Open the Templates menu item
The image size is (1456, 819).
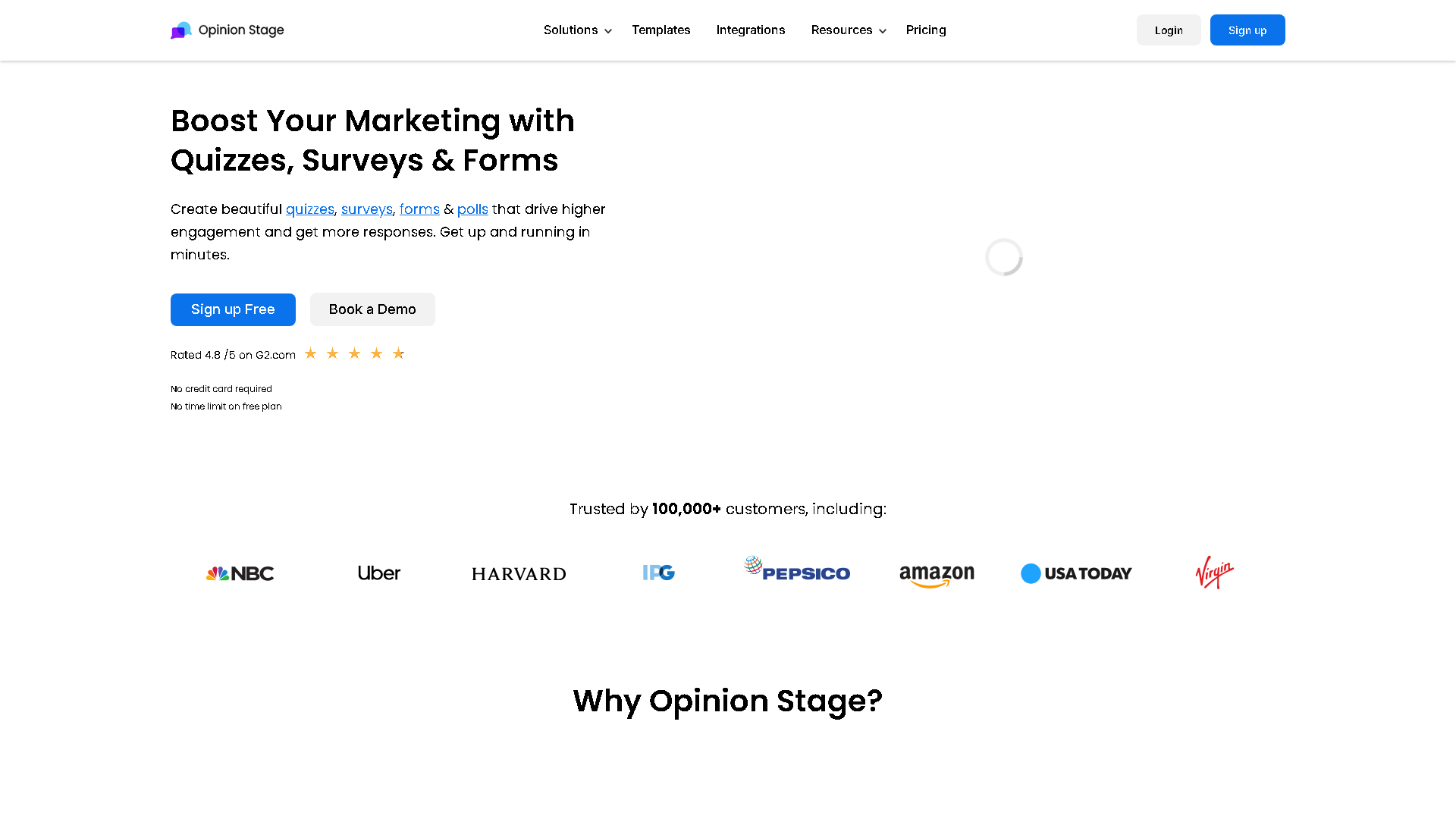point(661,30)
